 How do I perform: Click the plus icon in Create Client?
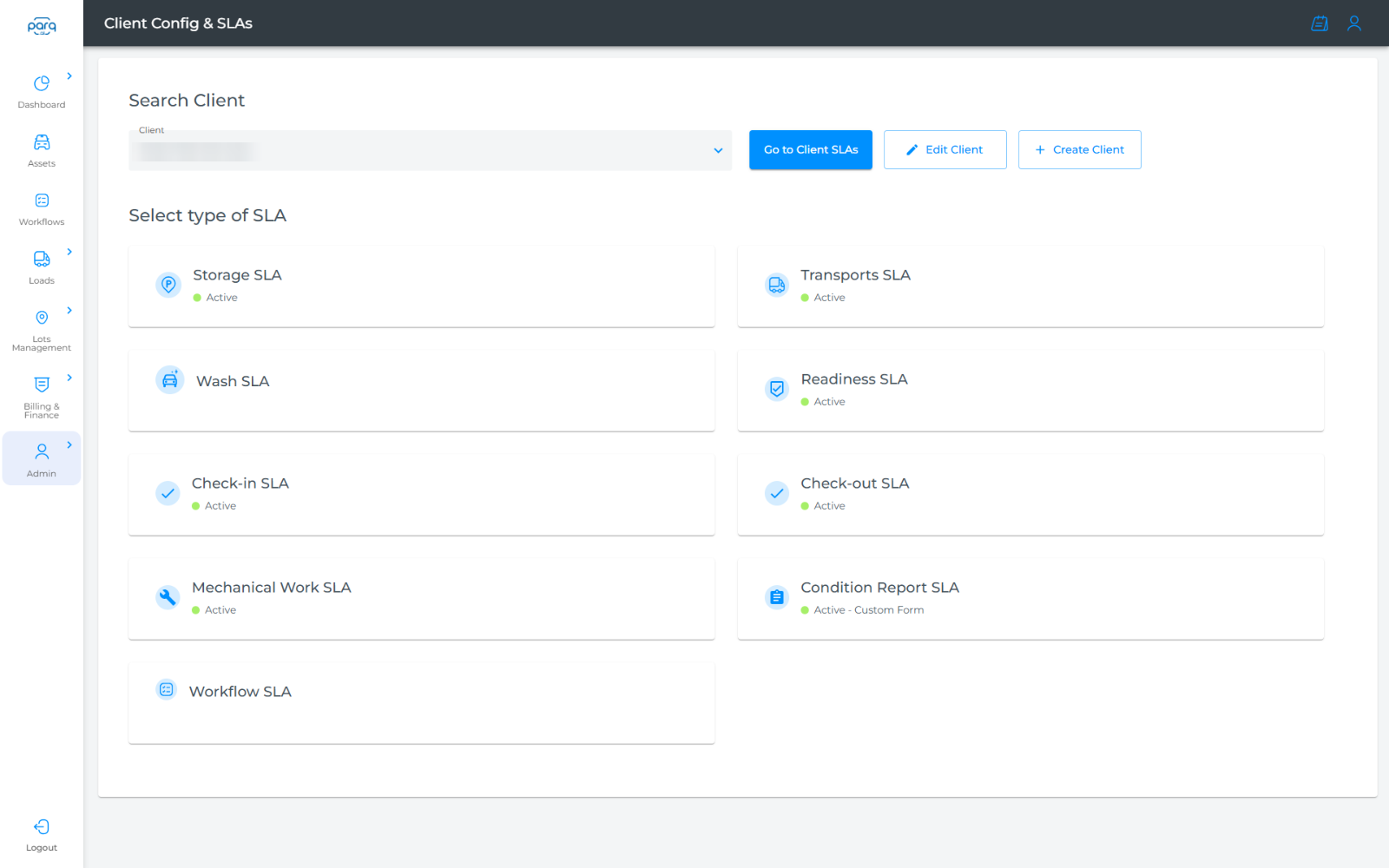tap(1040, 150)
